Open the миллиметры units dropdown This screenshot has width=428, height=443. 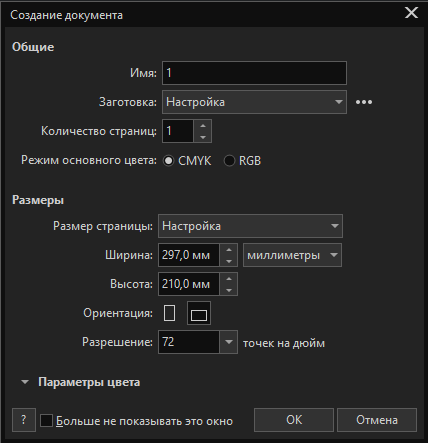292,255
